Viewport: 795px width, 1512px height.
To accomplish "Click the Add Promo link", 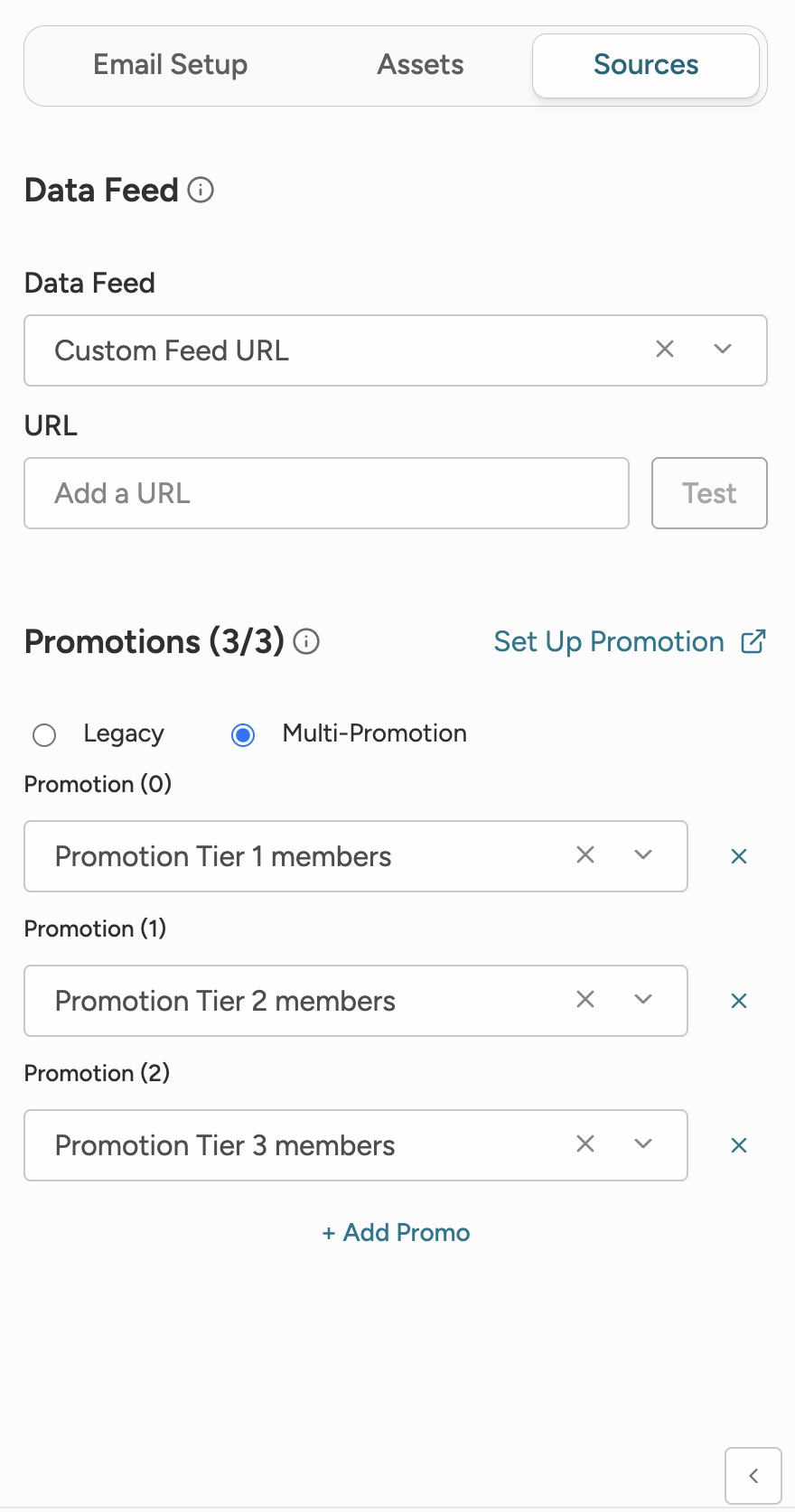I will [397, 1233].
